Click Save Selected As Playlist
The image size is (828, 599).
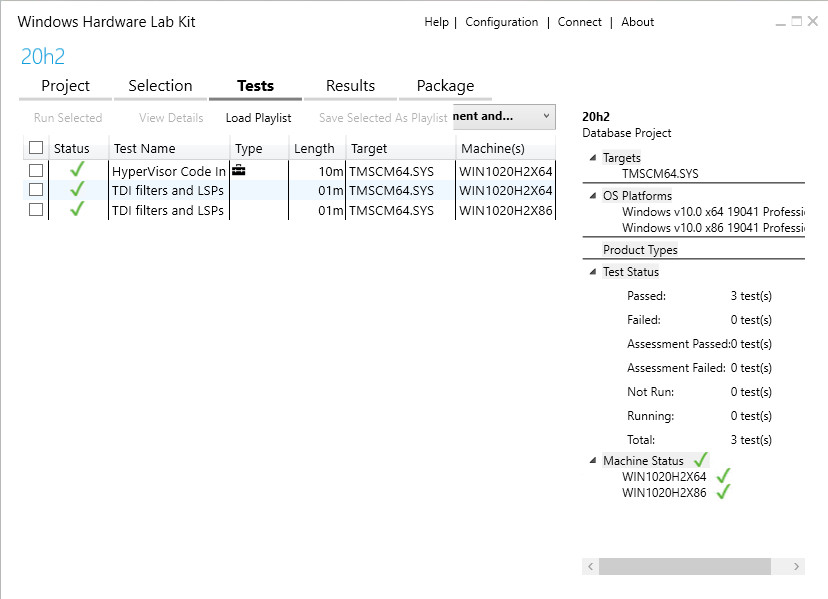383,118
